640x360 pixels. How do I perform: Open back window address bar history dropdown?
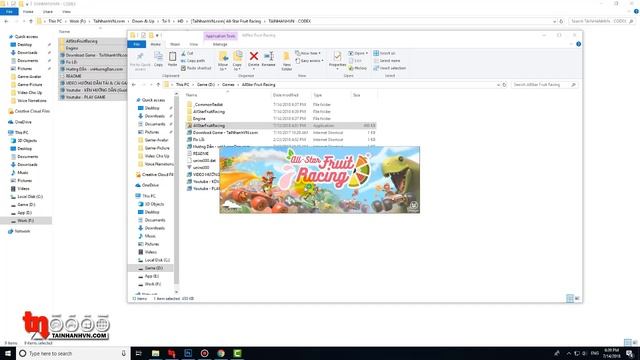click(554, 21)
